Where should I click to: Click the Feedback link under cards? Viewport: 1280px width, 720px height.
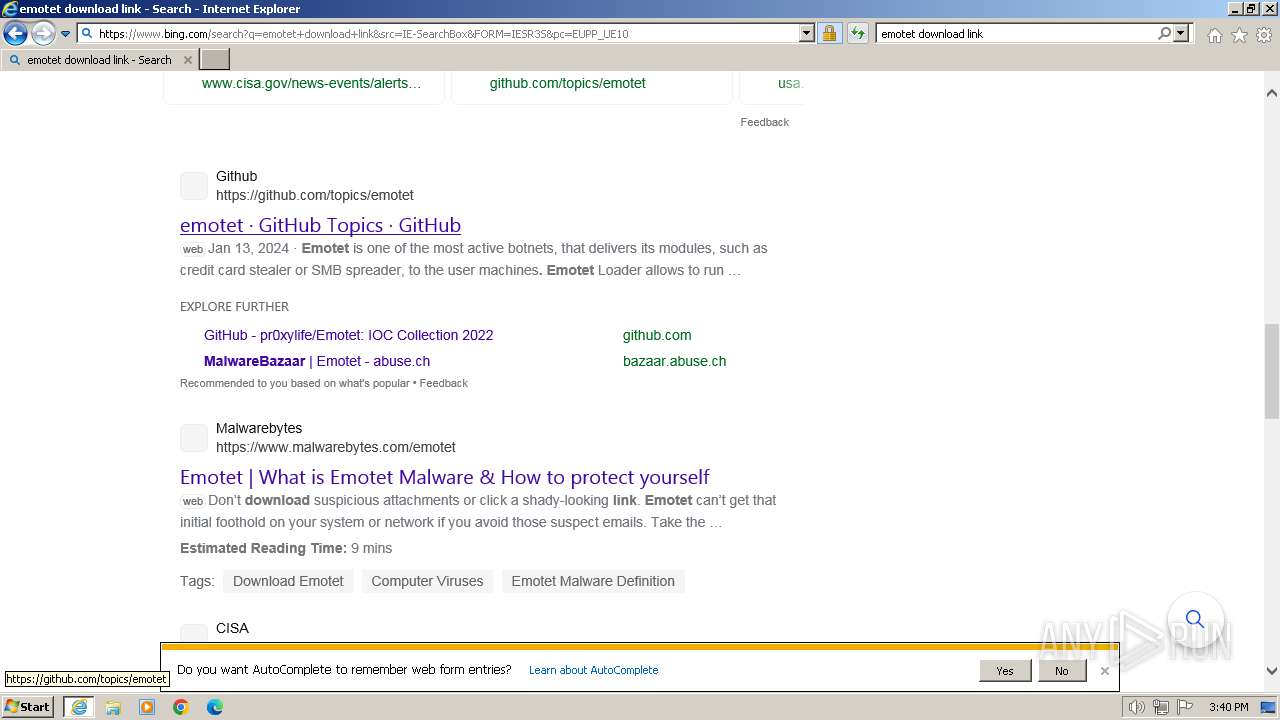coord(764,122)
